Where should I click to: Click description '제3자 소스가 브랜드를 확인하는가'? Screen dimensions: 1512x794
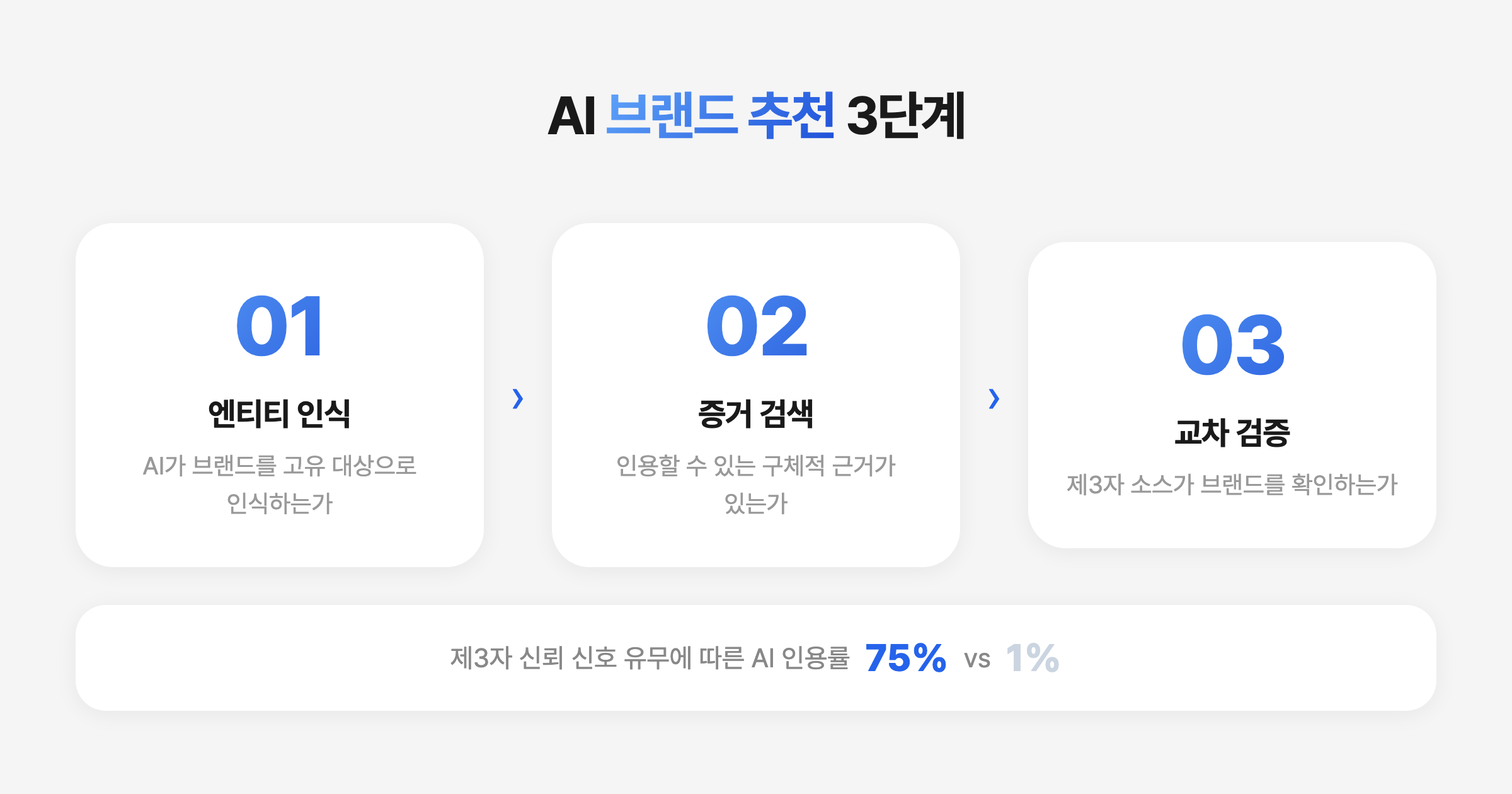tap(1232, 485)
